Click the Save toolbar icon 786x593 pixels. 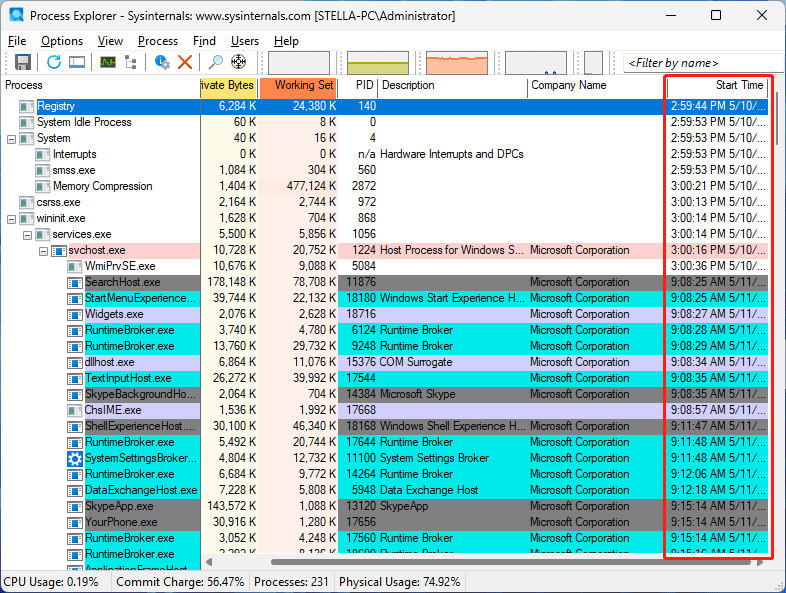pos(23,62)
